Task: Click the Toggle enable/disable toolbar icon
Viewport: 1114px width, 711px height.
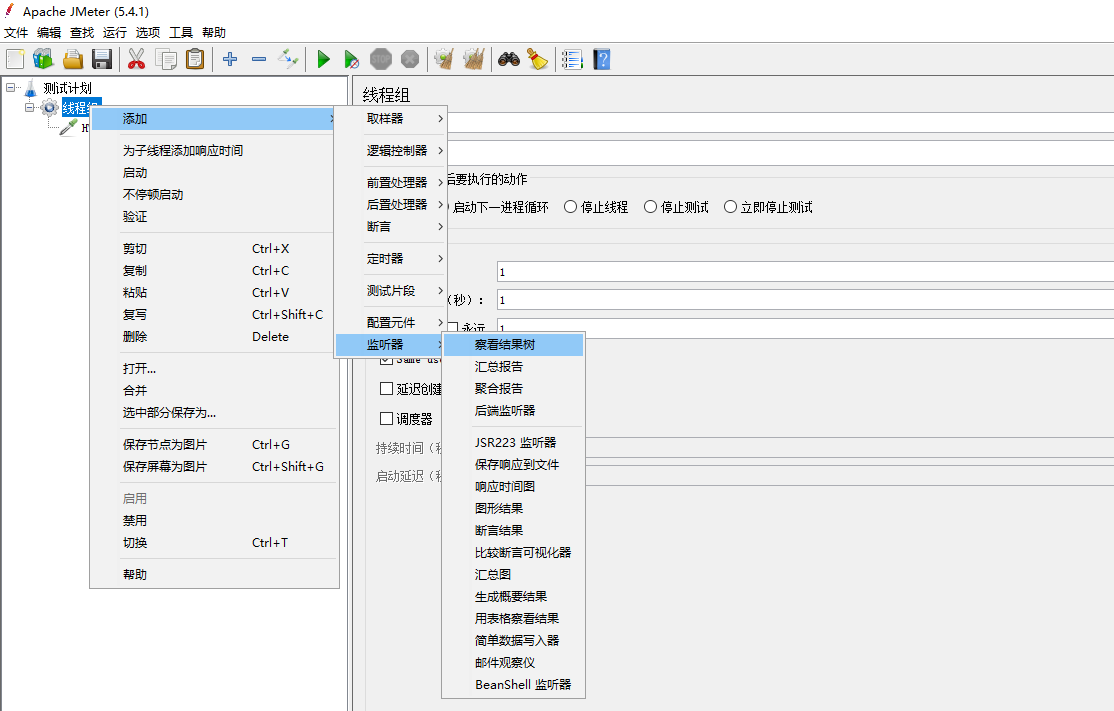Action: [288, 59]
